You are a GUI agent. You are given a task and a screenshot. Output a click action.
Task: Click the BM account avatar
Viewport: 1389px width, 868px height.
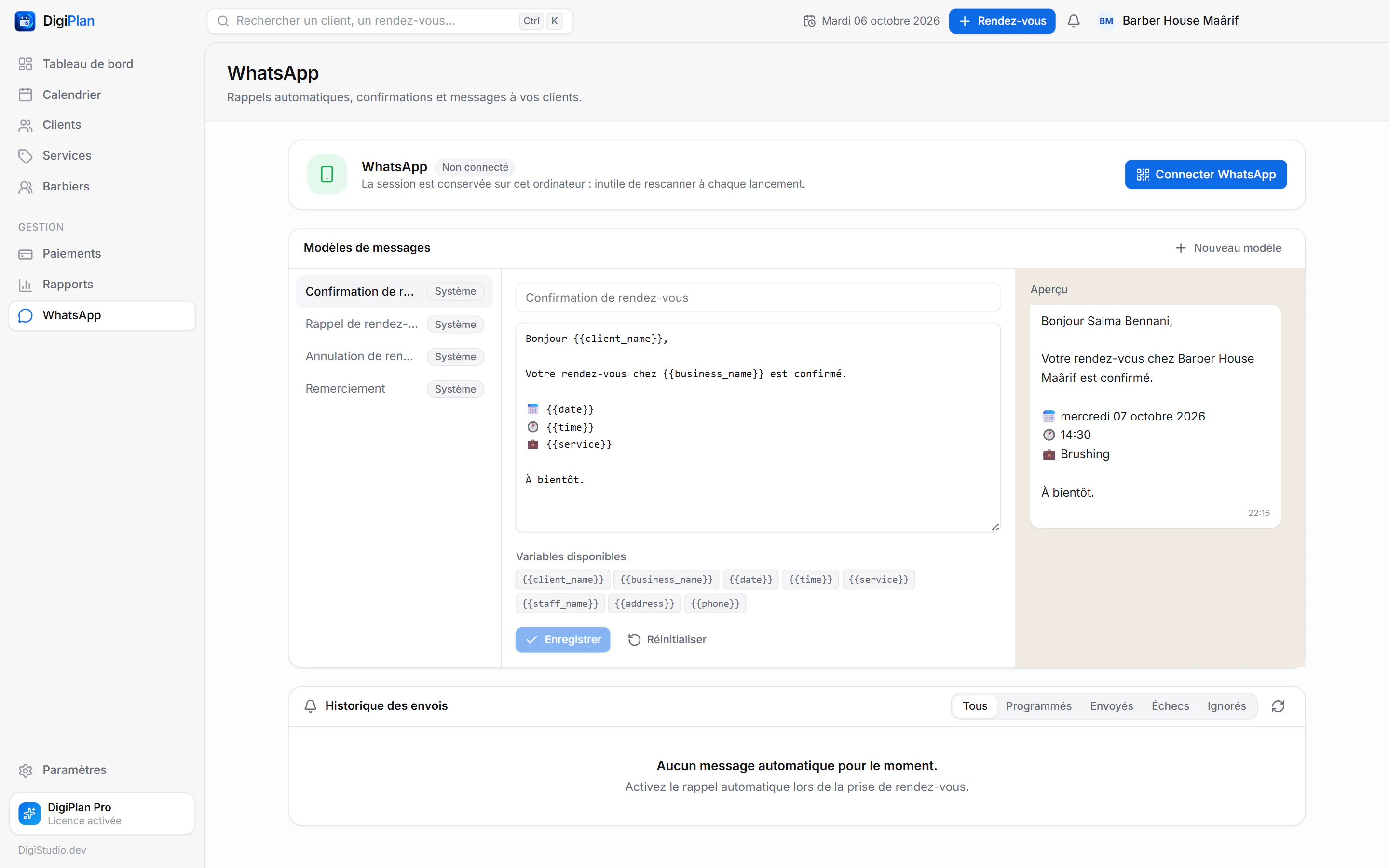tap(1106, 21)
